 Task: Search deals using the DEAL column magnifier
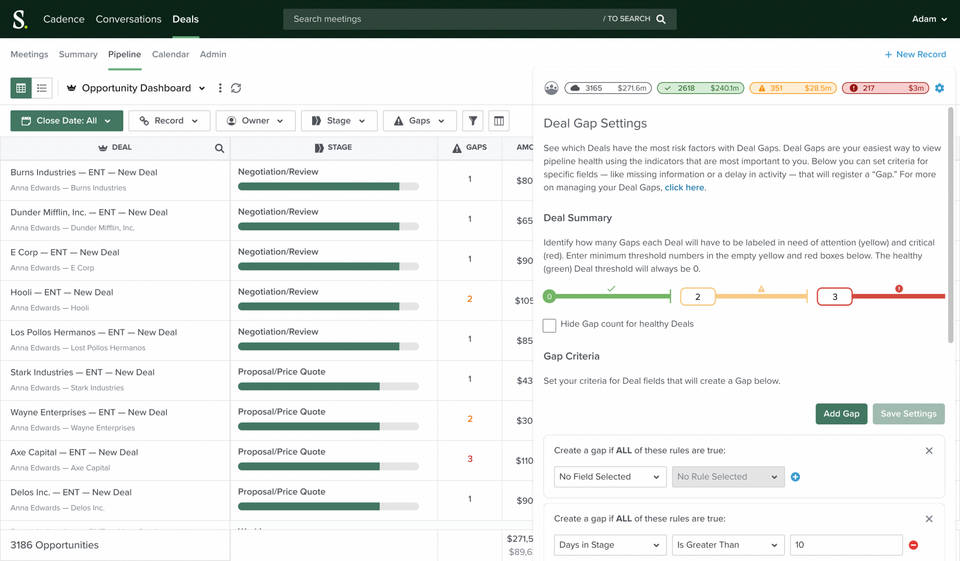point(219,148)
